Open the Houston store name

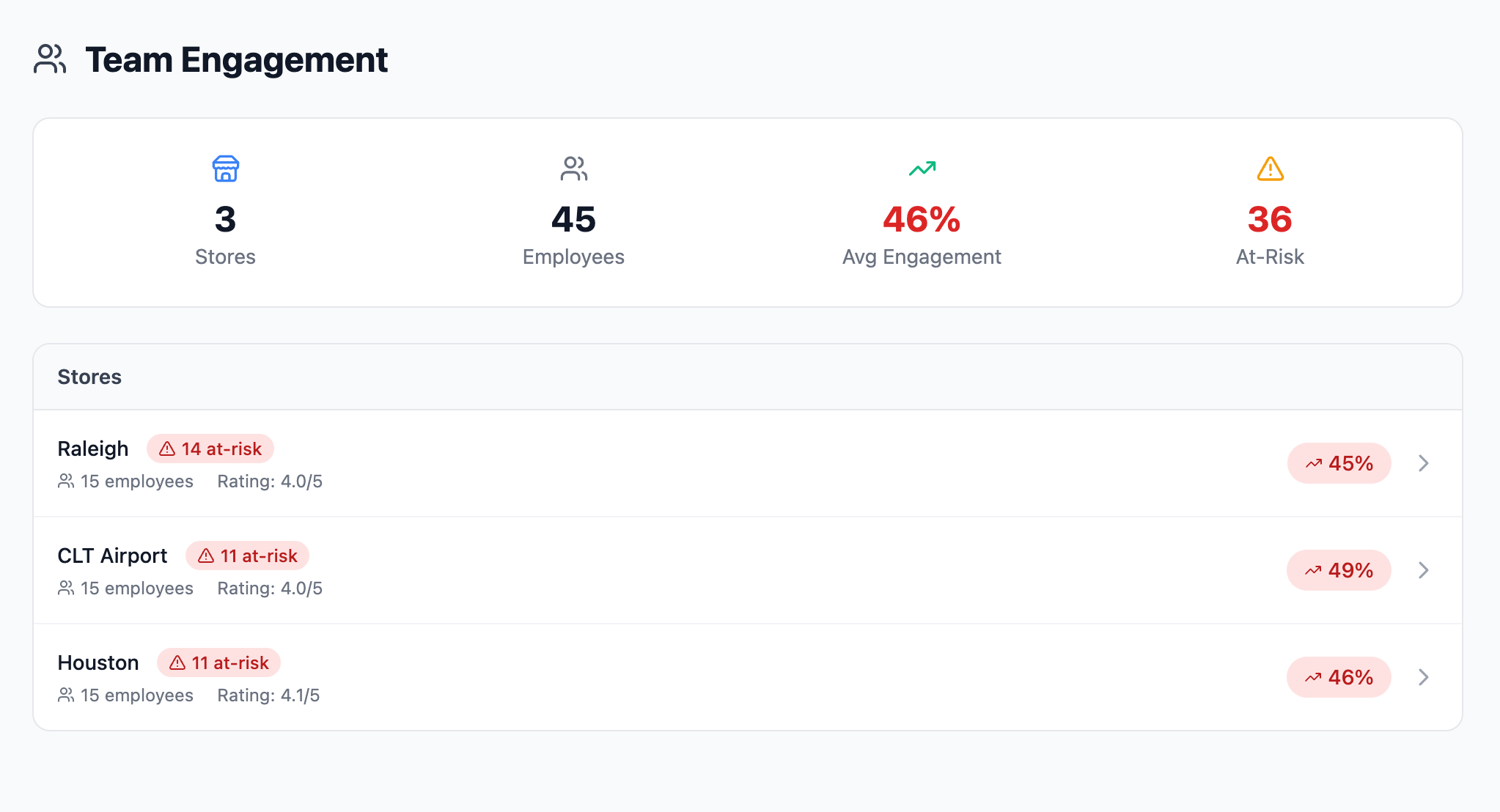[98, 662]
